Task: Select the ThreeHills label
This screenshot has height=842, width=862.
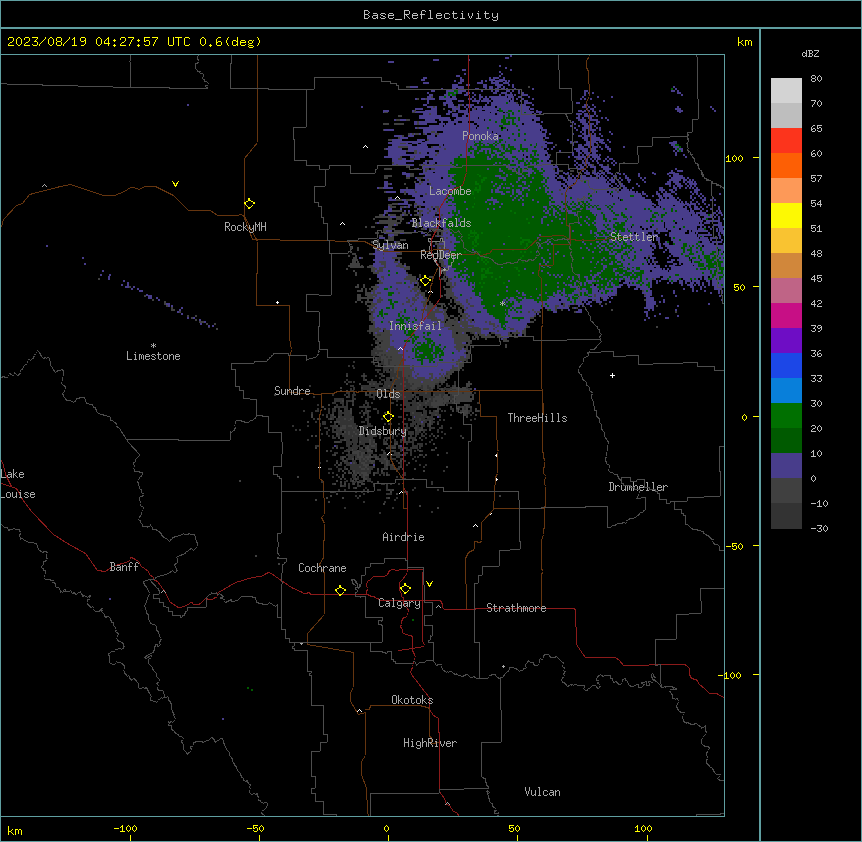Action: [x=538, y=418]
